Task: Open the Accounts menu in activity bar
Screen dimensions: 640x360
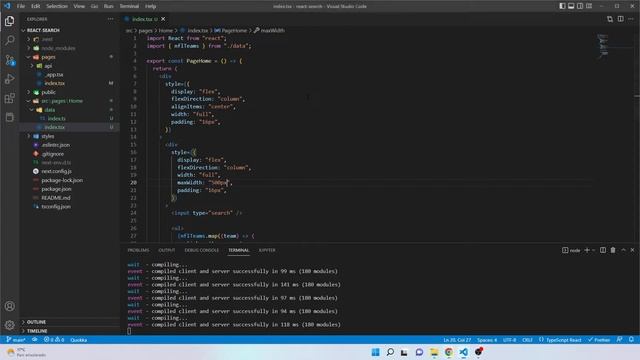Action: click(x=9, y=306)
